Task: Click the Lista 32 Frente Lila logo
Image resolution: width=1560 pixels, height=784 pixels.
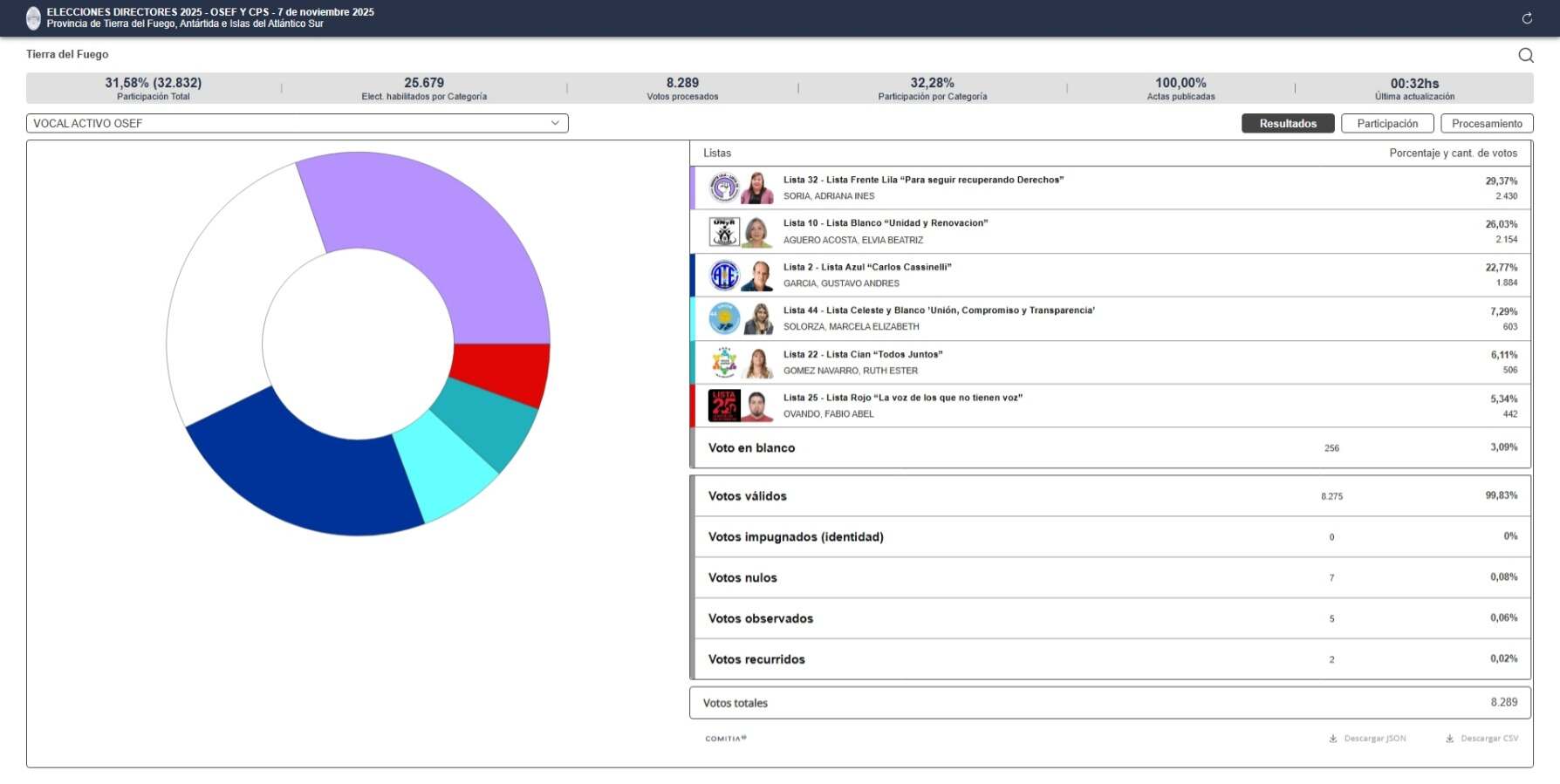Action: point(723,187)
